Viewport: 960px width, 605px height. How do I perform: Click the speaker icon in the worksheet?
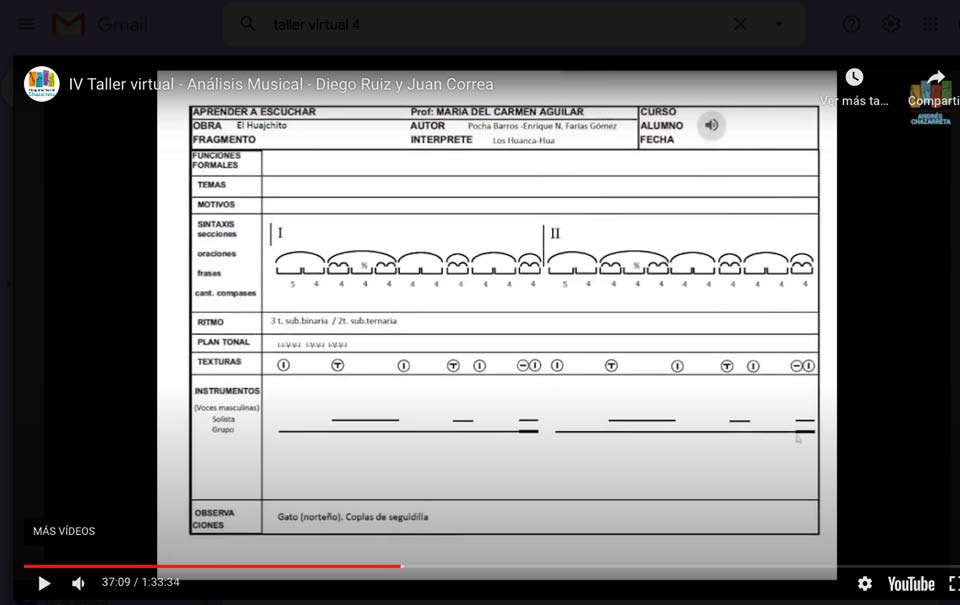[x=711, y=125]
